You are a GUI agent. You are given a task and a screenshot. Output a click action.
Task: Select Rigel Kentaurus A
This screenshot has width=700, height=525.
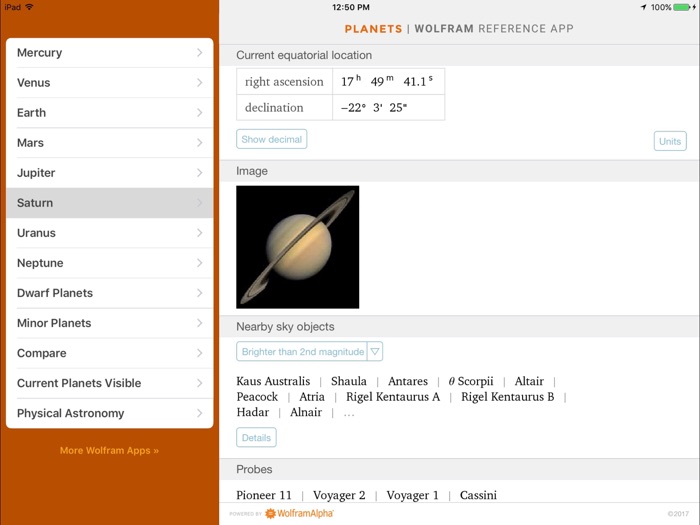[x=393, y=397]
